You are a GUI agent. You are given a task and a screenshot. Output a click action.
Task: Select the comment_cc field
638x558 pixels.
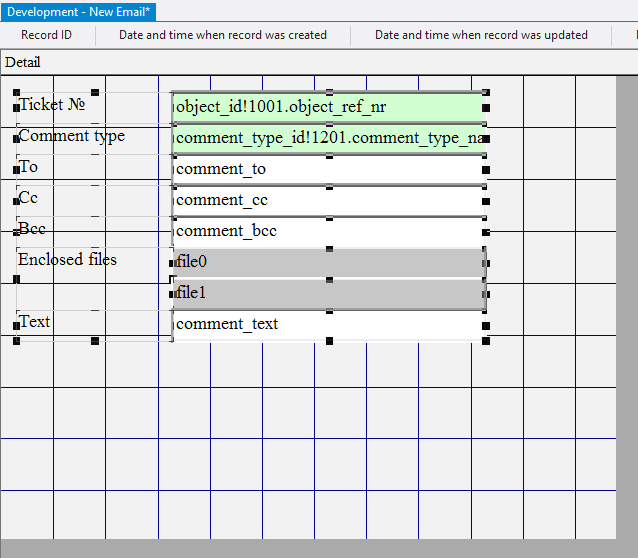click(328, 200)
